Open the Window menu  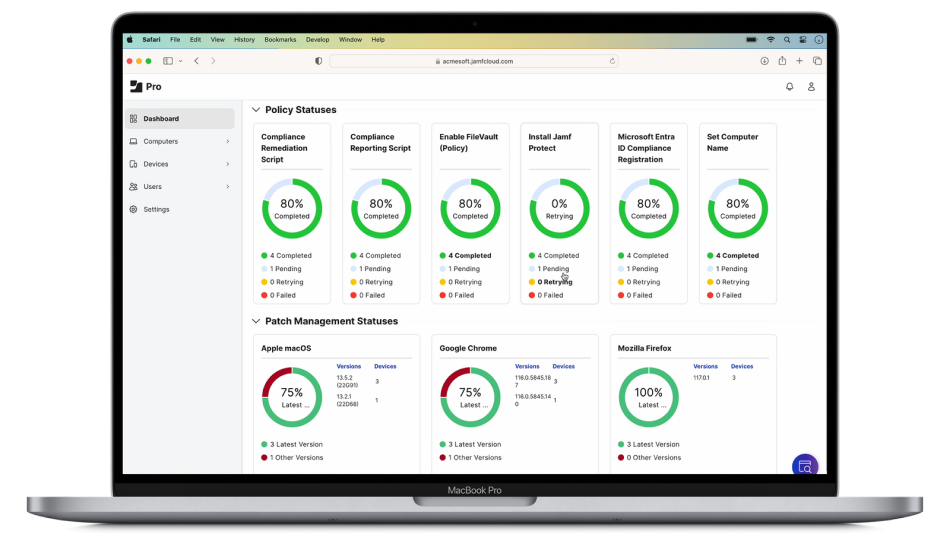pyautogui.click(x=350, y=39)
